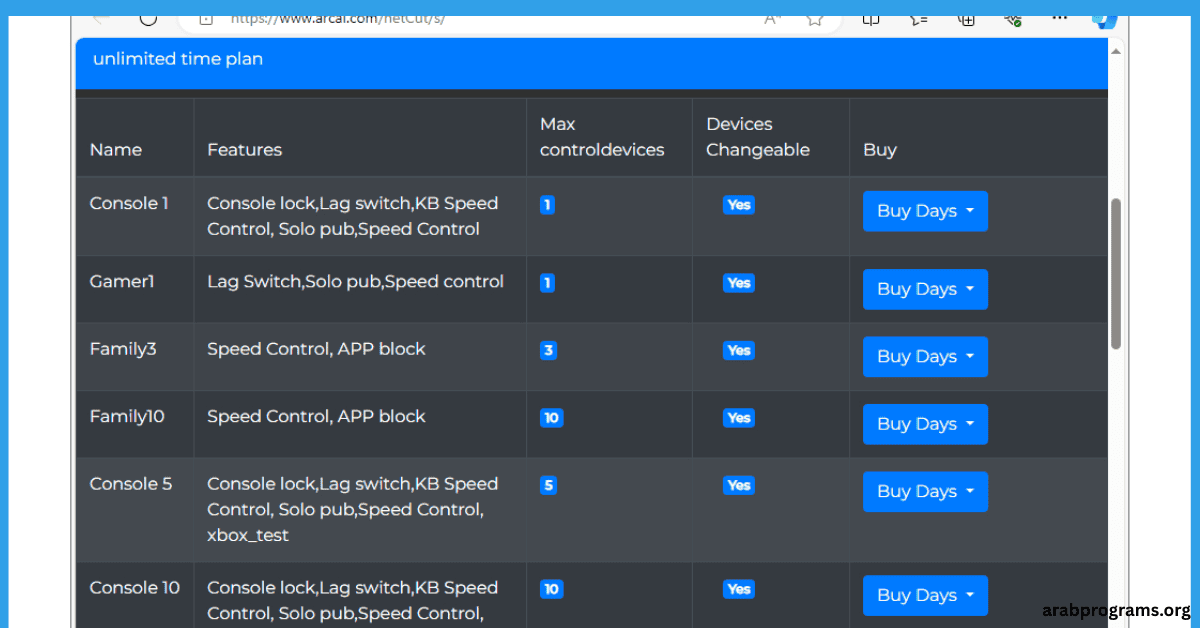Click the Yes badge in Console 1 row

tap(739, 205)
